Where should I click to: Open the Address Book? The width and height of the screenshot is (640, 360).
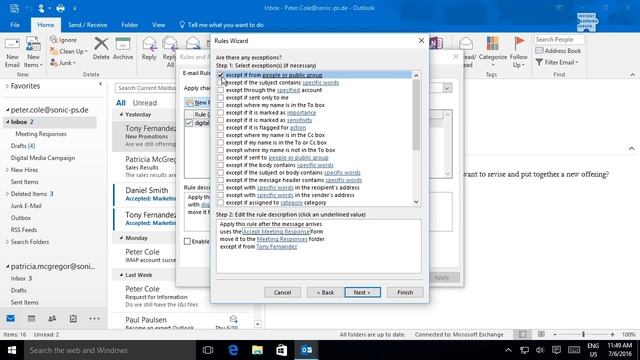pos(558,51)
